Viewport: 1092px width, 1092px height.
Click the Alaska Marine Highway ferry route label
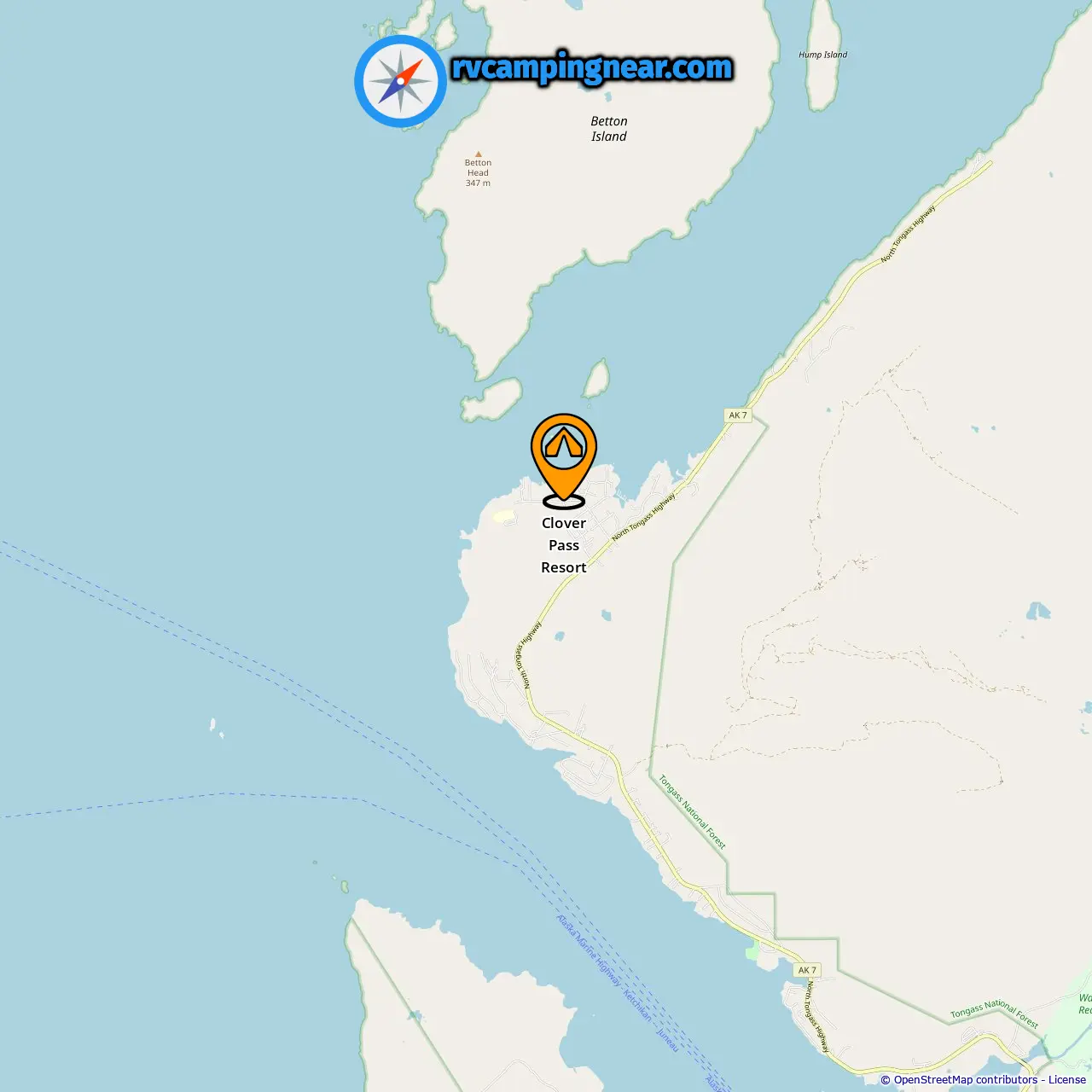[589, 951]
